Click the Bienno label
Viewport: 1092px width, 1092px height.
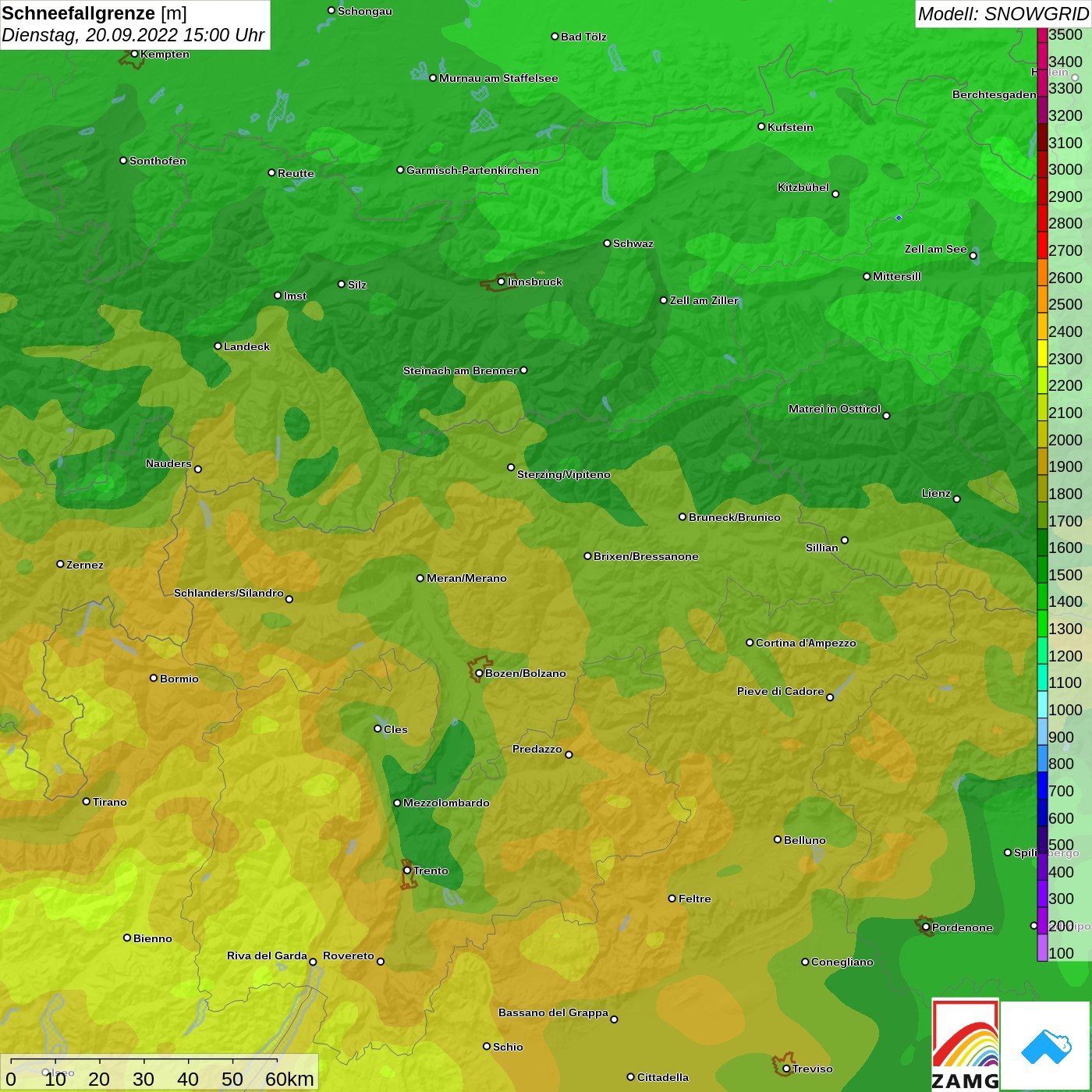point(153,938)
